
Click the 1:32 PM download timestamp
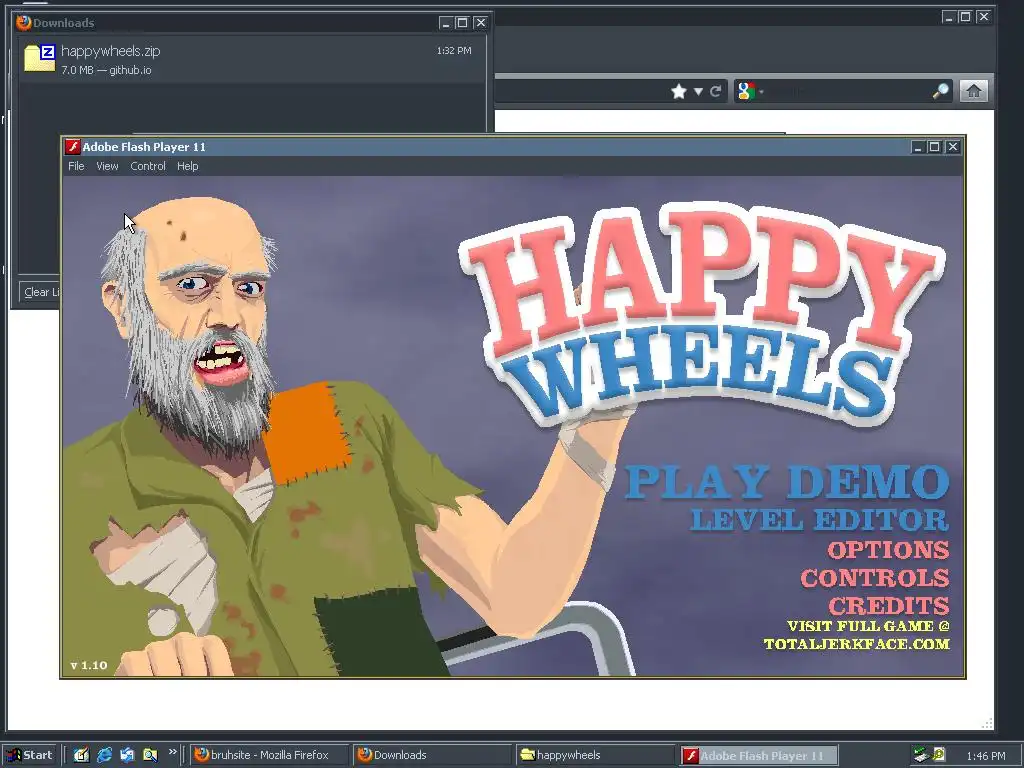click(x=454, y=50)
